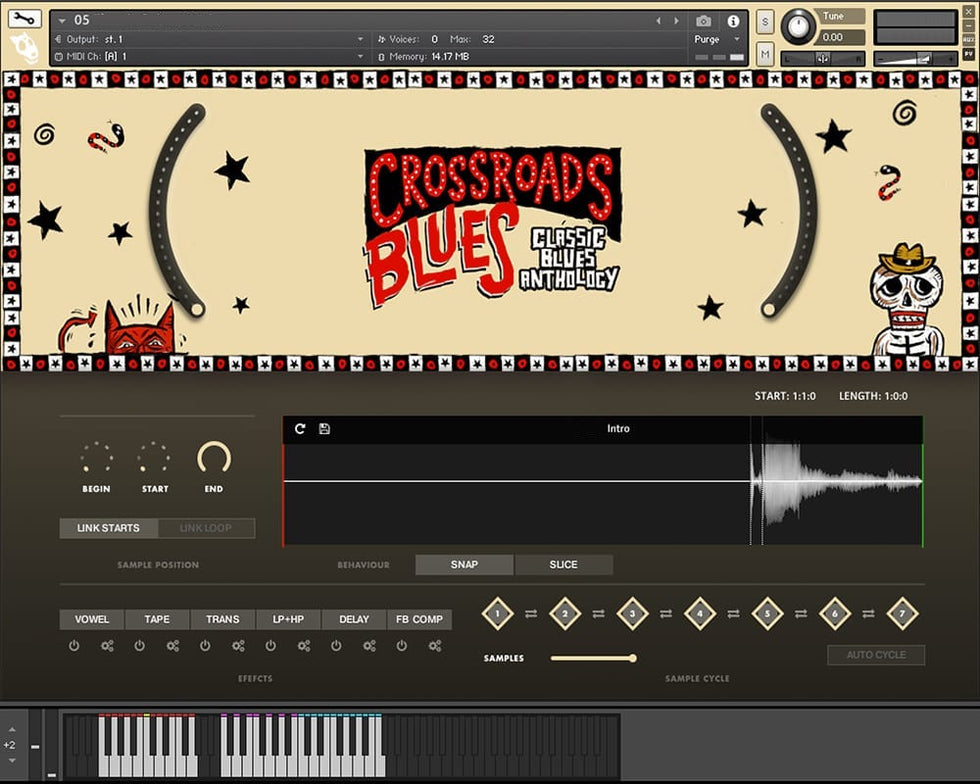Switch to SLICE behaviour
This screenshot has width=980, height=784.
tap(563, 565)
